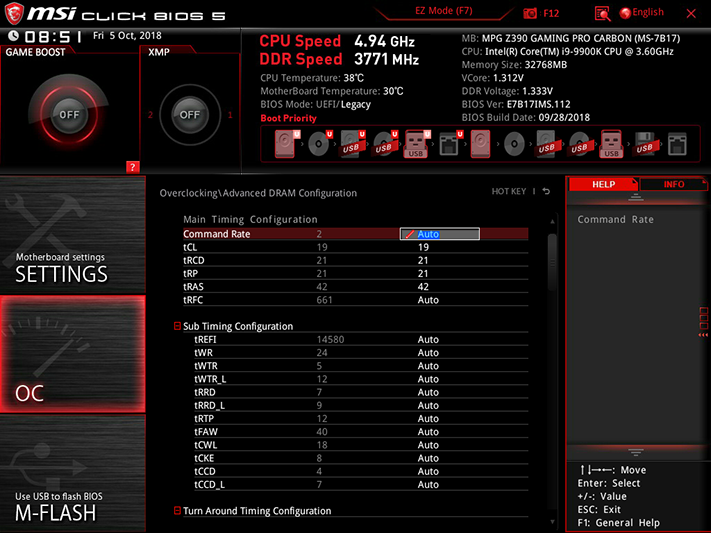Switch to the INFO tab
The image size is (711, 533).
click(673, 184)
